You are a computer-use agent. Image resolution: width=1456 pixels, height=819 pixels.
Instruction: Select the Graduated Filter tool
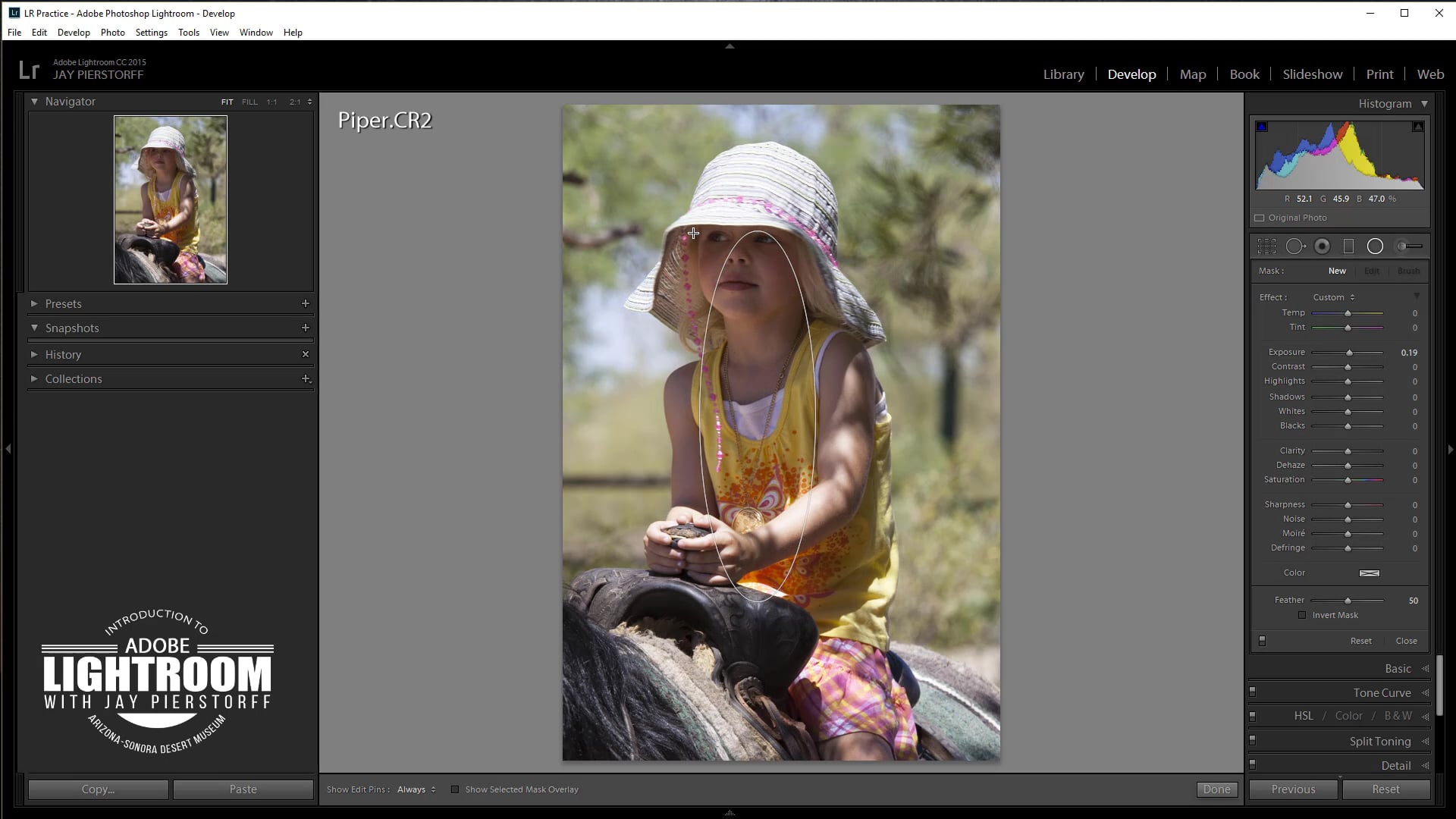pyautogui.click(x=1348, y=246)
